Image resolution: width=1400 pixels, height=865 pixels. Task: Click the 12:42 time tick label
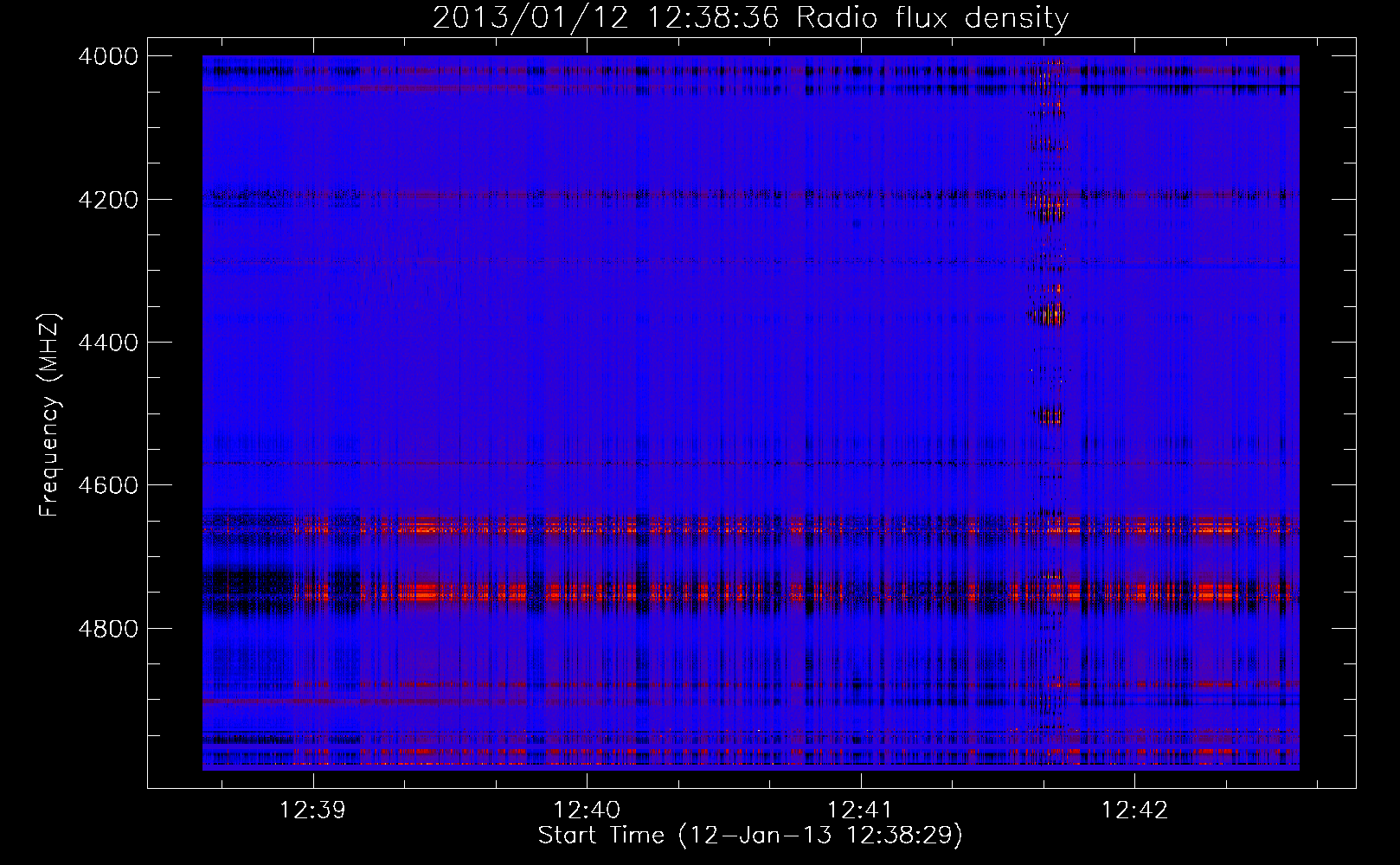[x=1134, y=811]
